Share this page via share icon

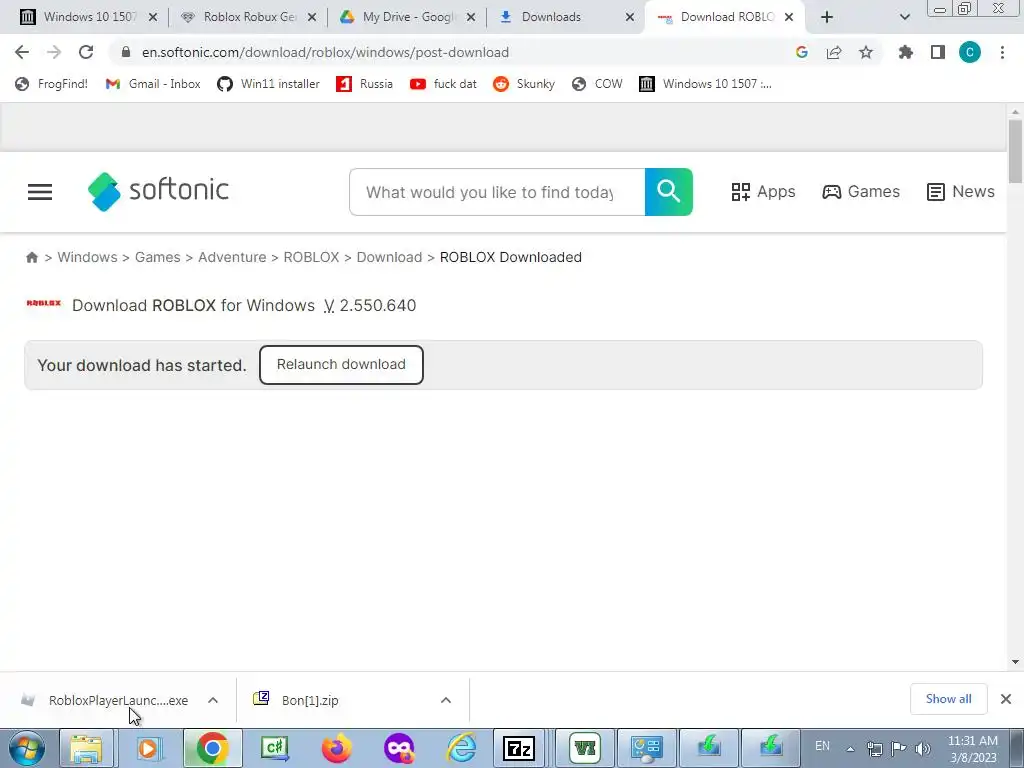(x=834, y=52)
